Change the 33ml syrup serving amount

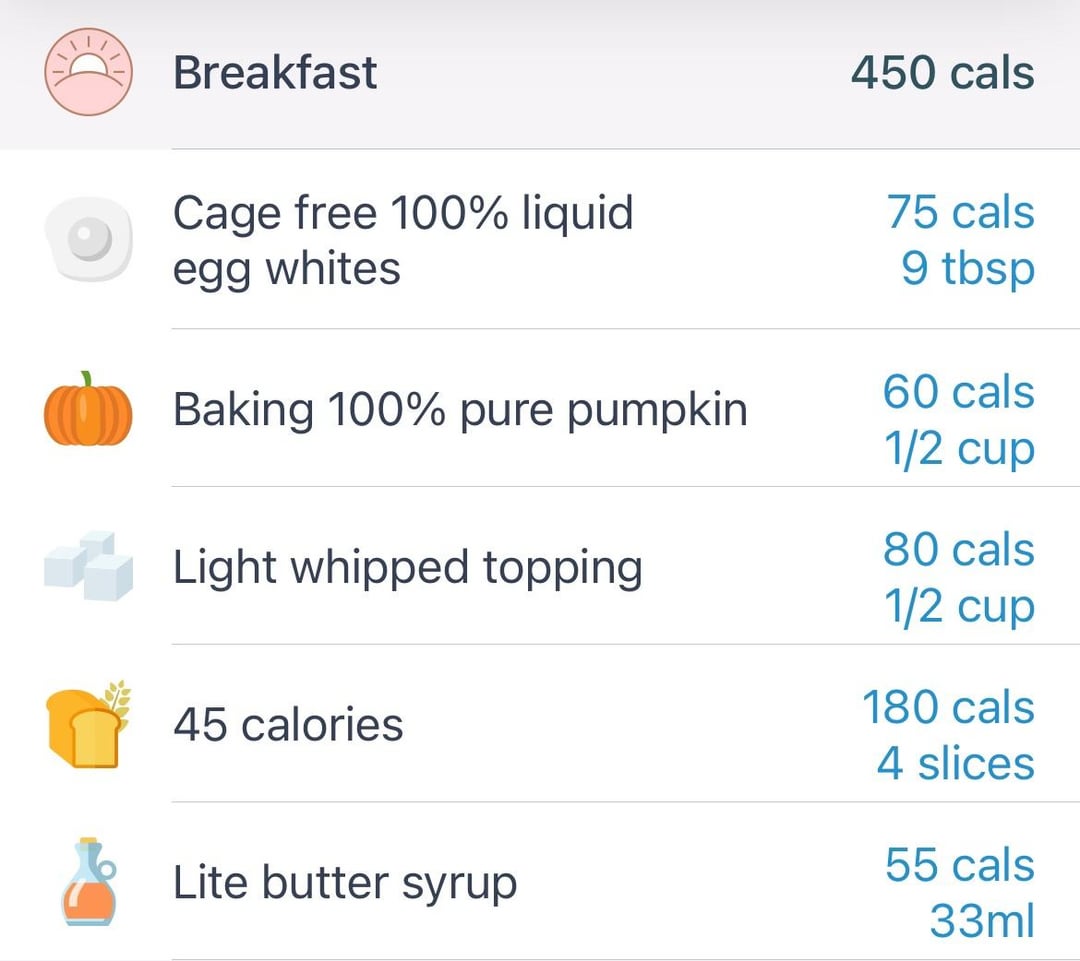tap(982, 922)
